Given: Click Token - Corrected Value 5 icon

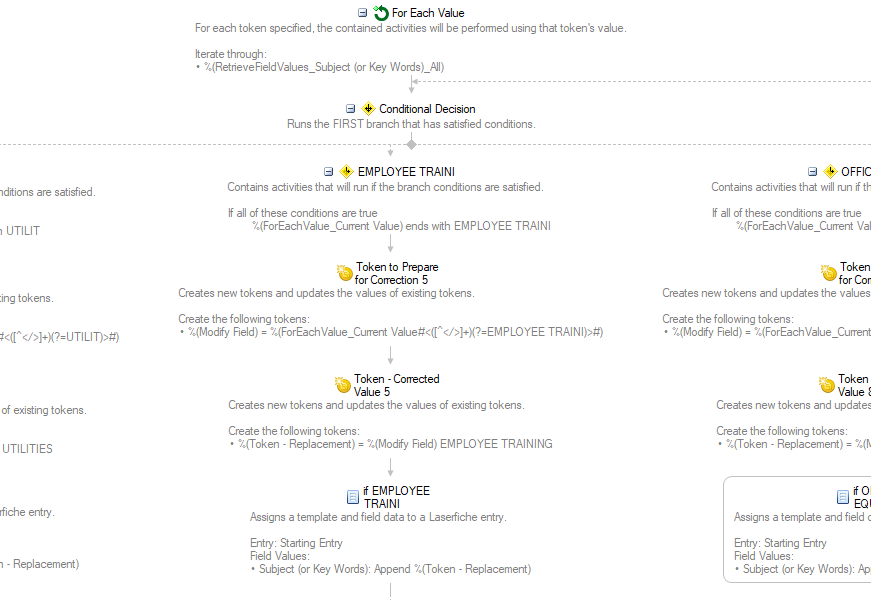Looking at the screenshot, I should pos(343,384).
